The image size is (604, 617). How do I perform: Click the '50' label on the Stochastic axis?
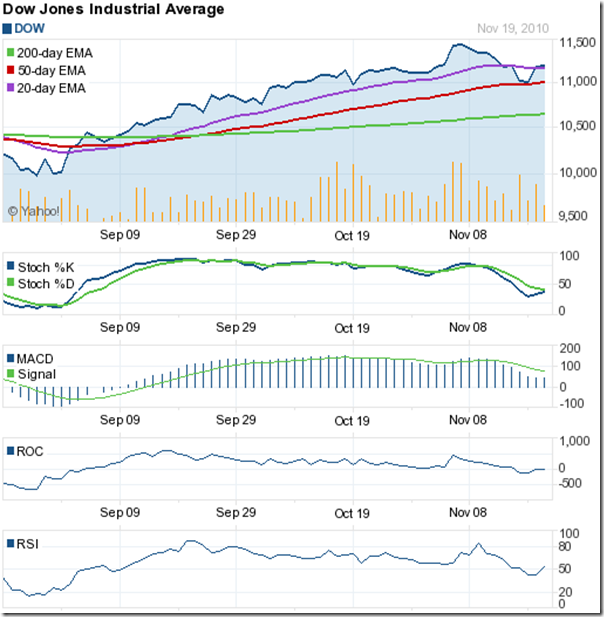click(x=565, y=284)
